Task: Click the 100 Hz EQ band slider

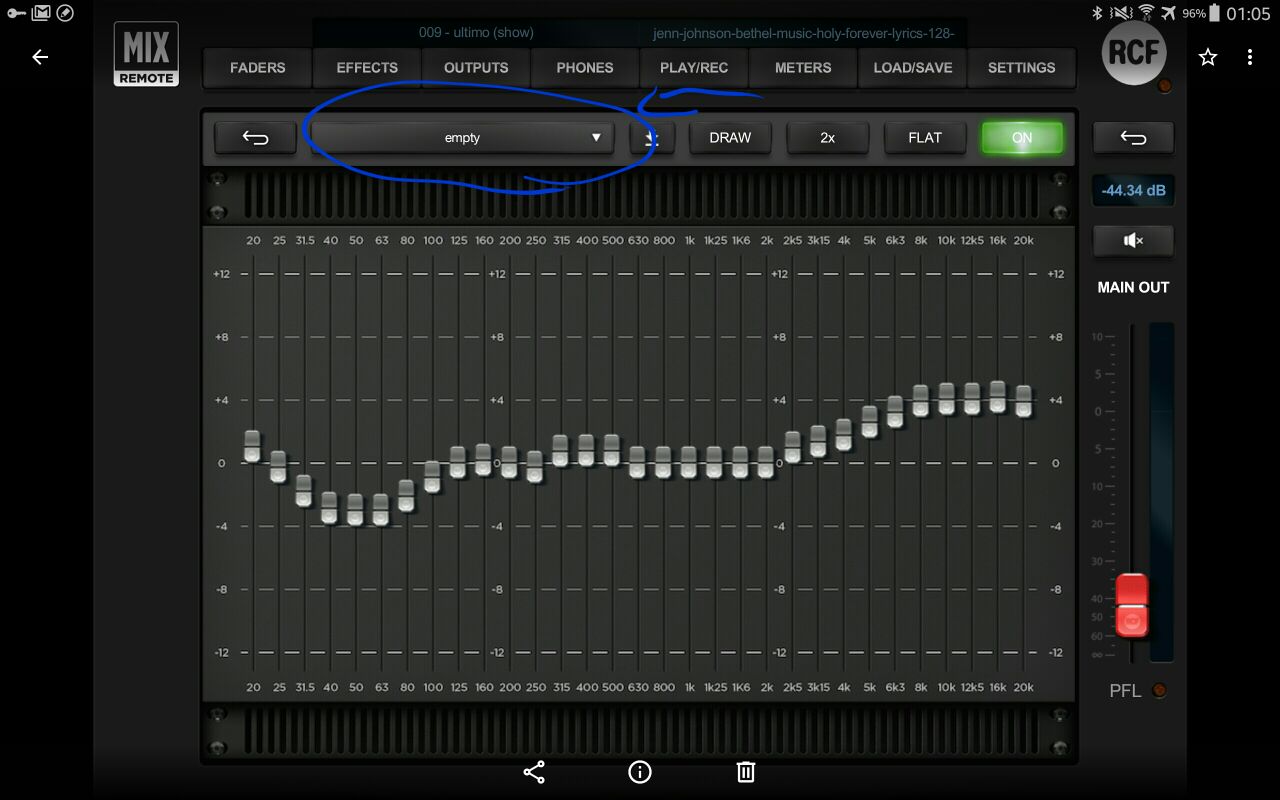Action: point(432,477)
